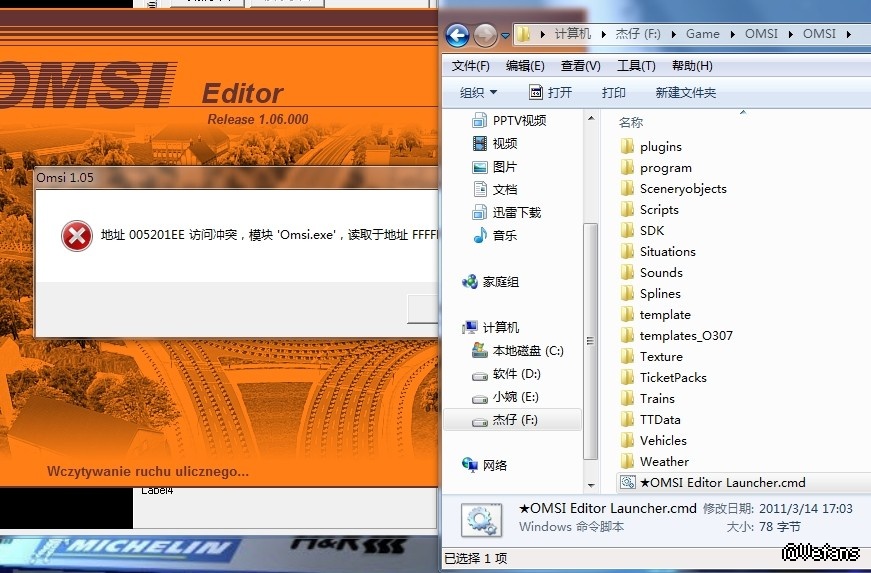Click the 打开 toolbar button
Image resolution: width=871 pixels, height=573 pixels.
tap(550, 93)
